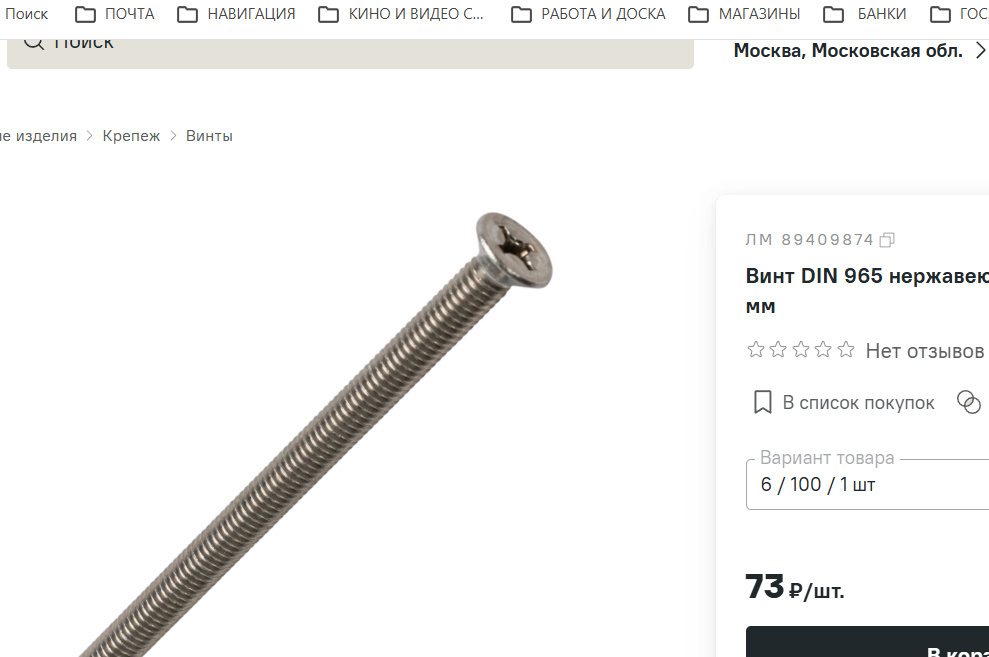Click the five-star rating row

click(800, 349)
